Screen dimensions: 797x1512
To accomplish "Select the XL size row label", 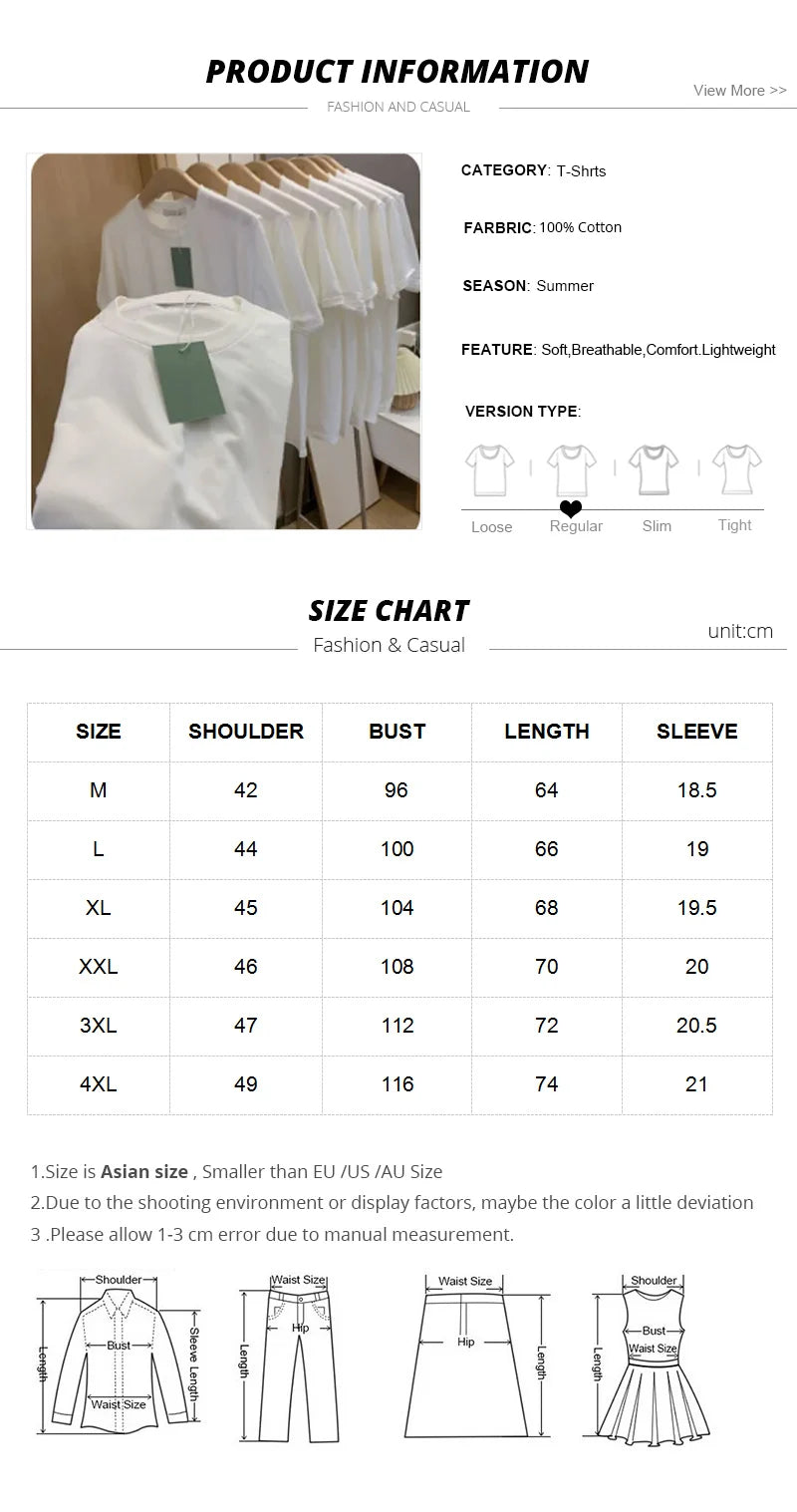I will 99,908.
